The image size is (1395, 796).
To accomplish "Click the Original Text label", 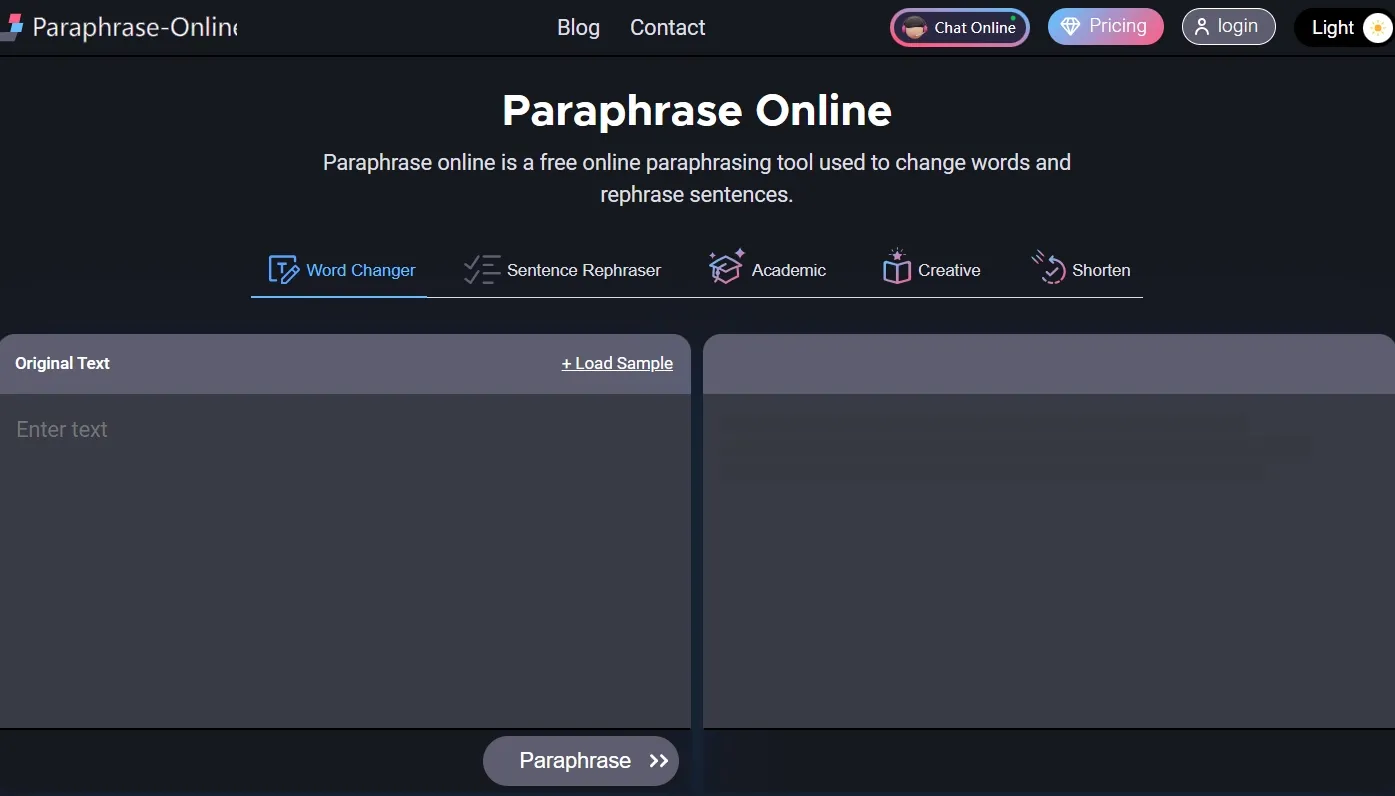I will pos(62,363).
